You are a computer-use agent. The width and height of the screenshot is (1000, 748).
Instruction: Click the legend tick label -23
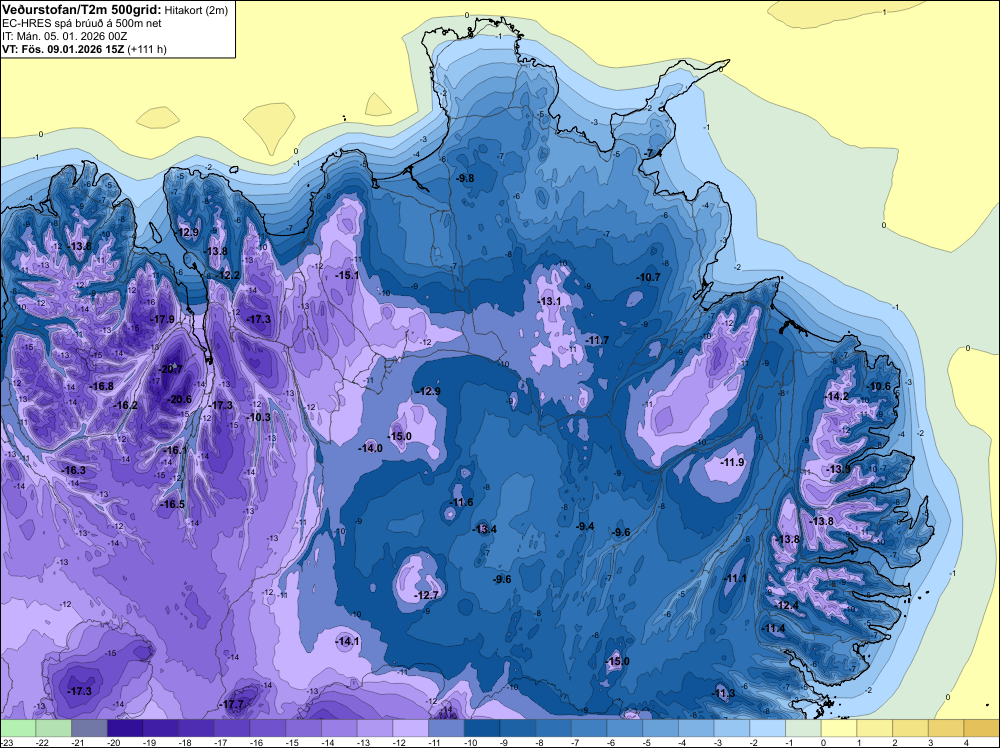[8, 742]
